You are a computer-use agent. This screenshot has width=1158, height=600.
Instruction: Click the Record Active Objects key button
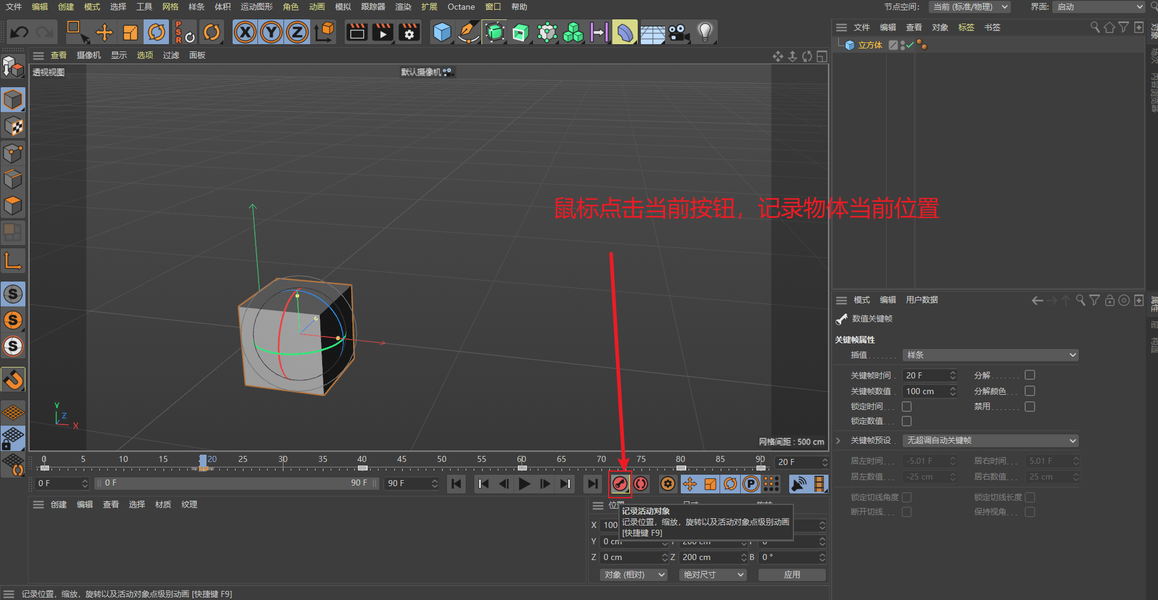620,484
